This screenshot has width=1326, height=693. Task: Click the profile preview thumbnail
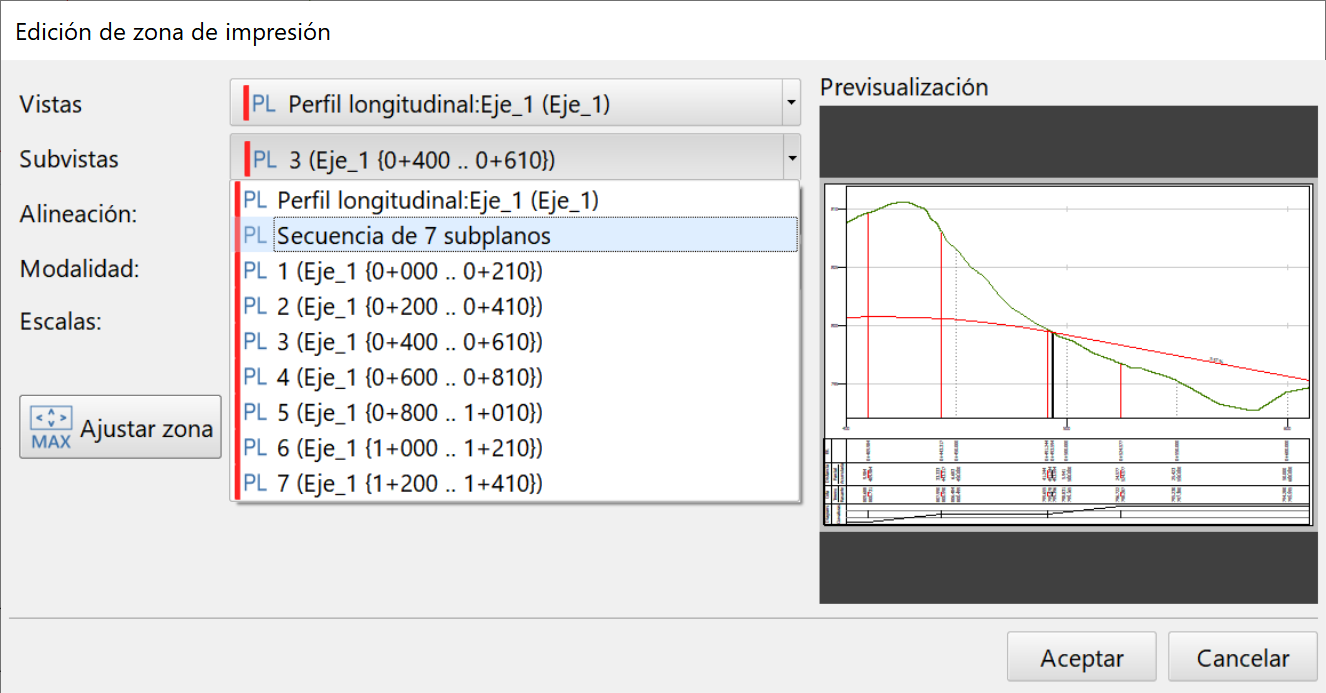pos(1069,355)
